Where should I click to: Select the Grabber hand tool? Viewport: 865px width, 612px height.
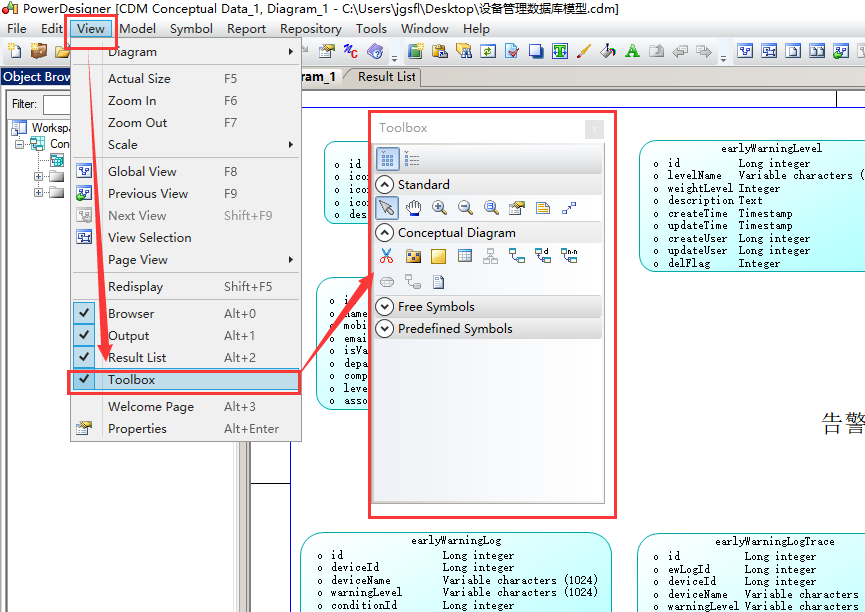tap(413, 208)
